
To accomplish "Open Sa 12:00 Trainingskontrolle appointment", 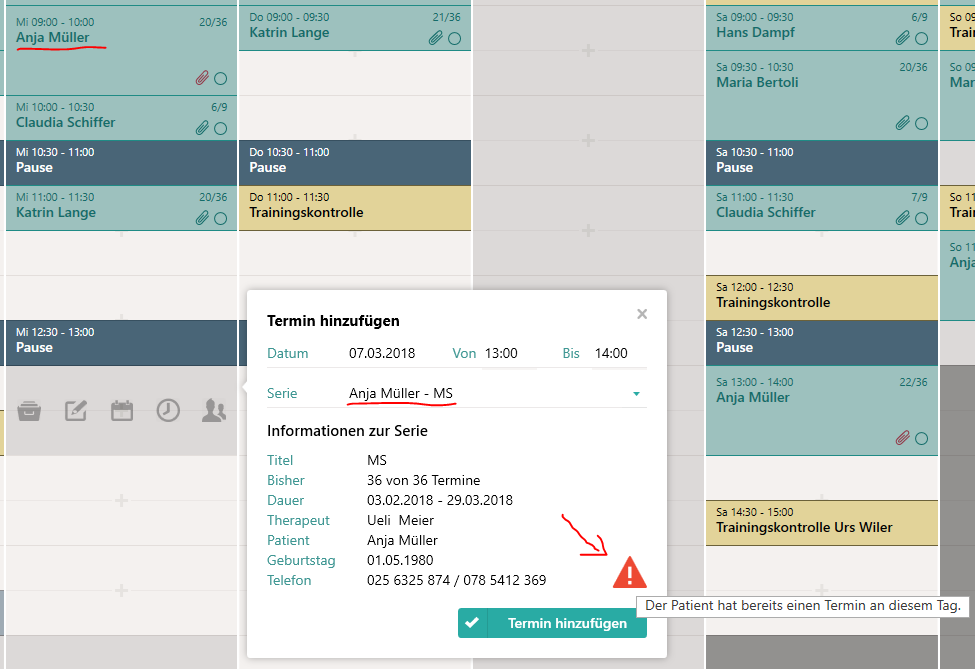I will pos(822,298).
